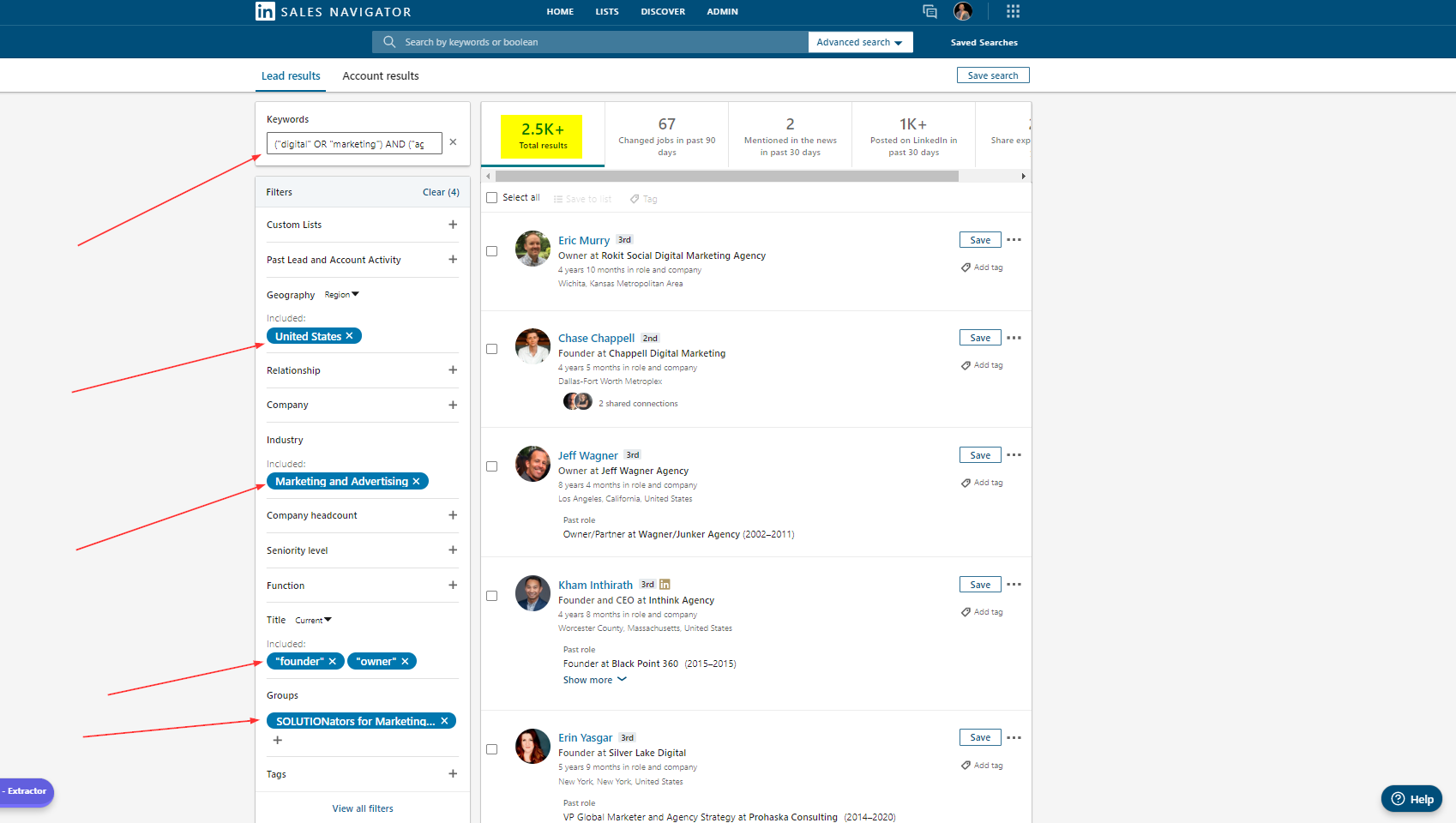Open the Extractor extension tab
The width and height of the screenshot is (1456, 823).
[27, 791]
